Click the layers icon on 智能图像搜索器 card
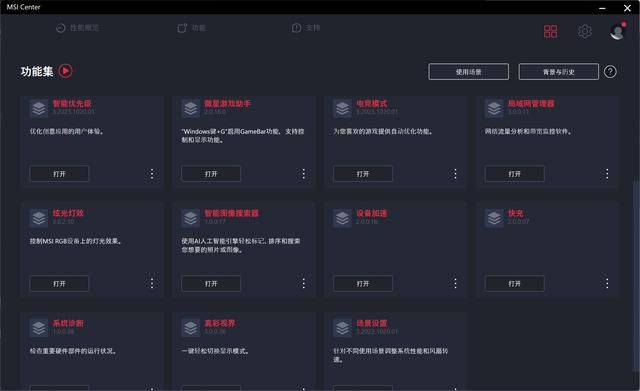 point(191,218)
